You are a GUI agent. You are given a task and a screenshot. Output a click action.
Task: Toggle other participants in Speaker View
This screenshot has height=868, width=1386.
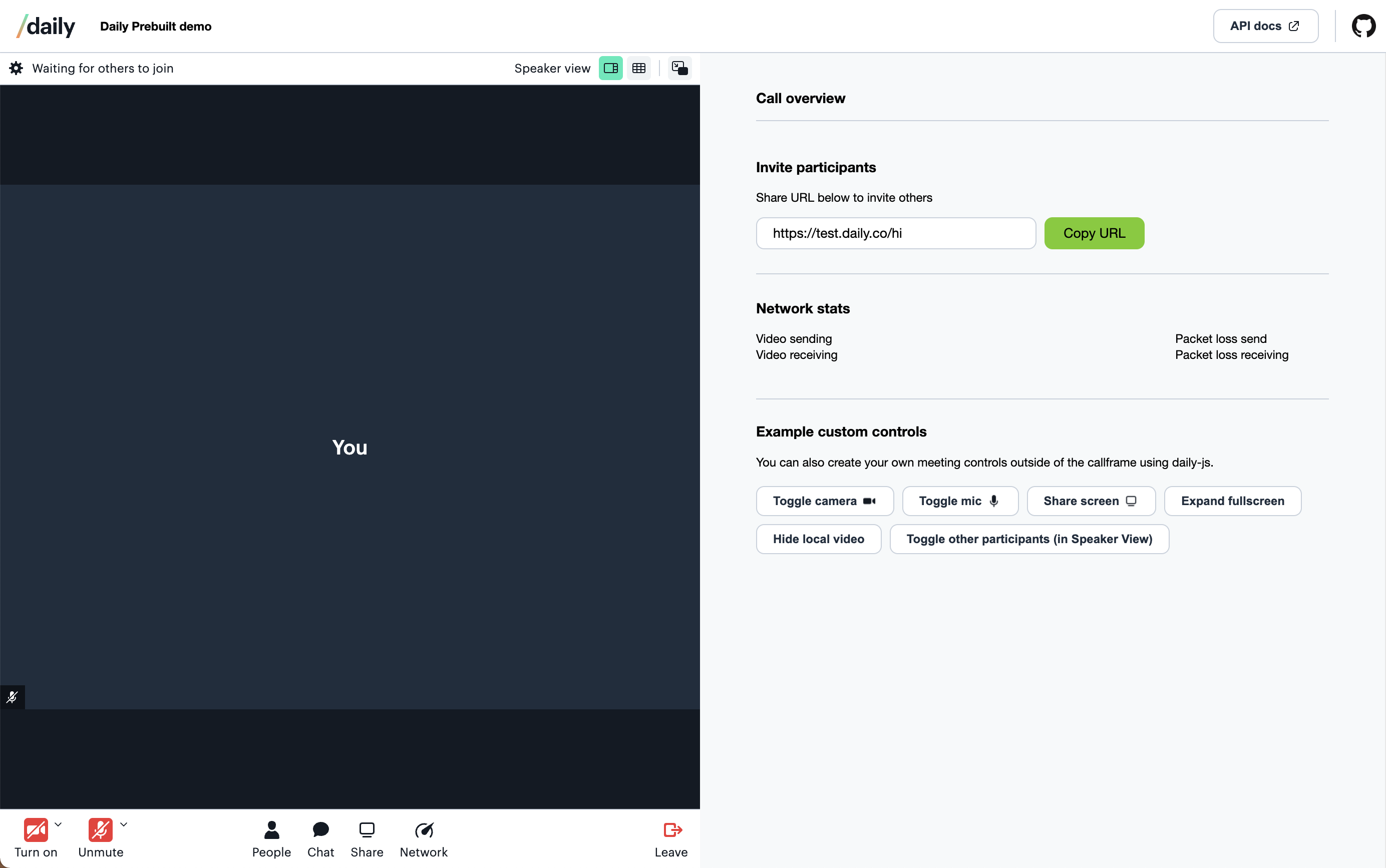tap(1029, 539)
